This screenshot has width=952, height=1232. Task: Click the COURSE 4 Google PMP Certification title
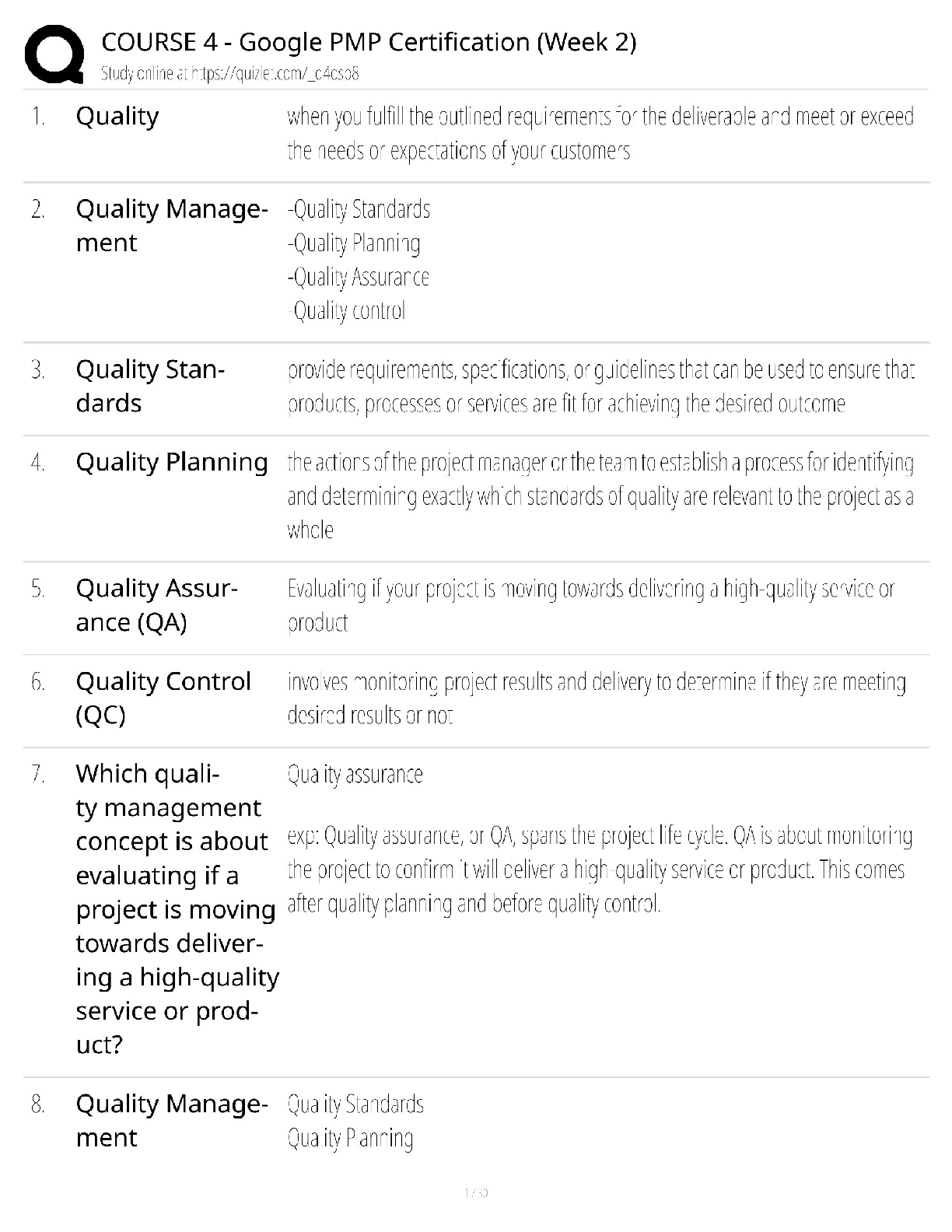pos(368,42)
